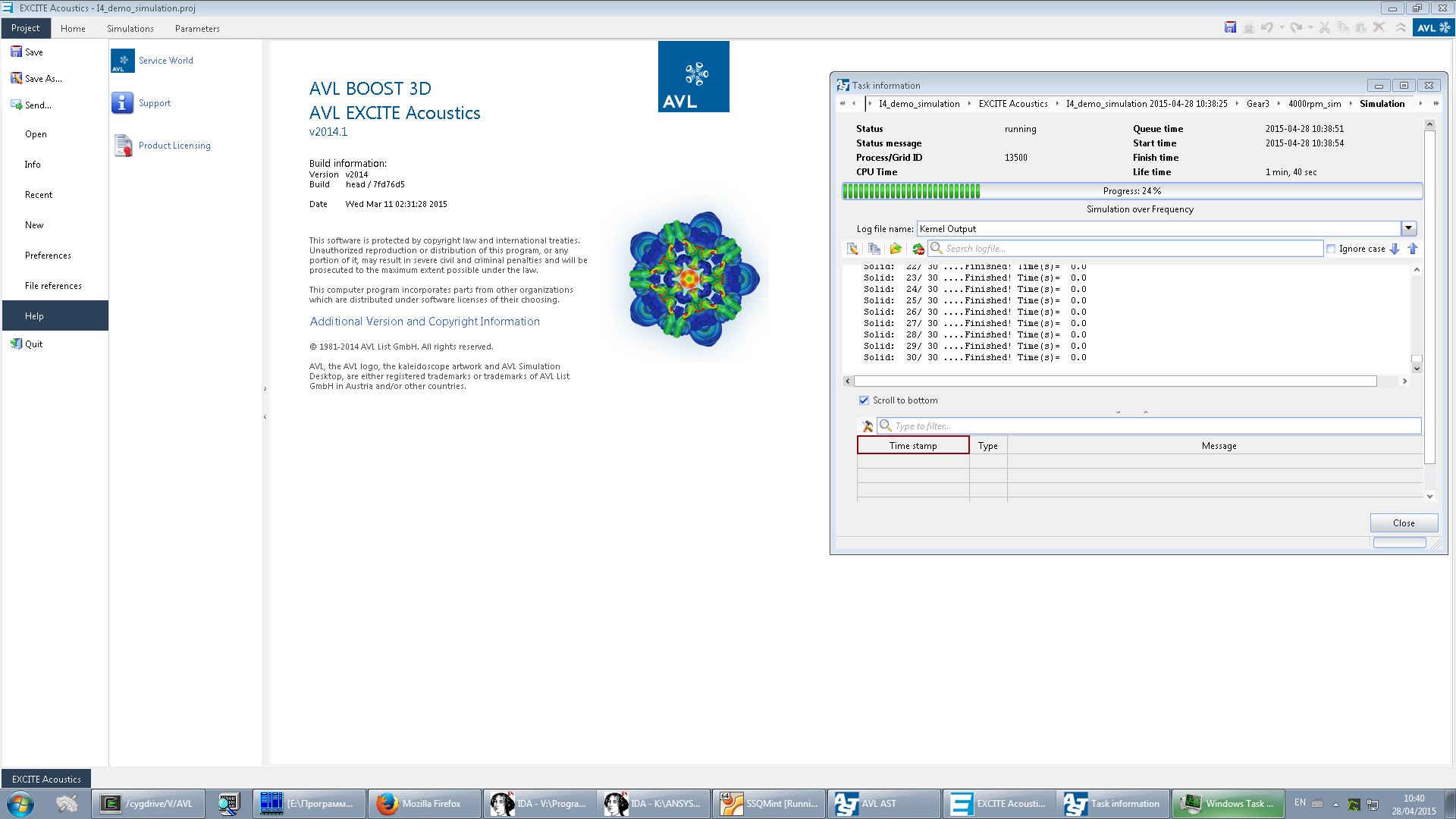
Task: Click the simulation progress bar at 24%
Action: 1132,191
